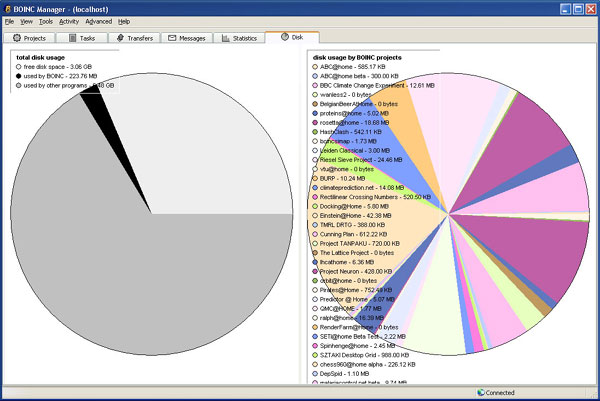
Task: Click the Docking@Home legend circle
Action: 315,207
